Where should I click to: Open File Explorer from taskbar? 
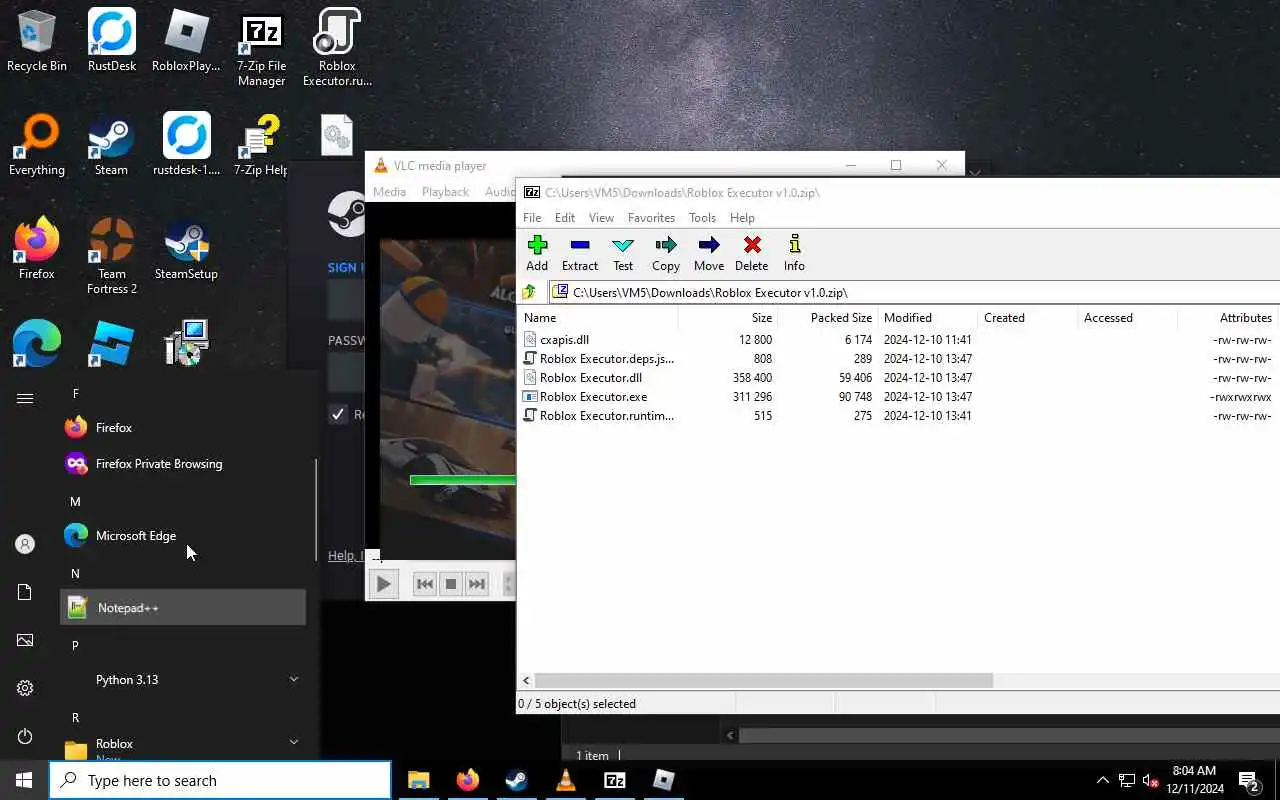pyautogui.click(x=418, y=780)
